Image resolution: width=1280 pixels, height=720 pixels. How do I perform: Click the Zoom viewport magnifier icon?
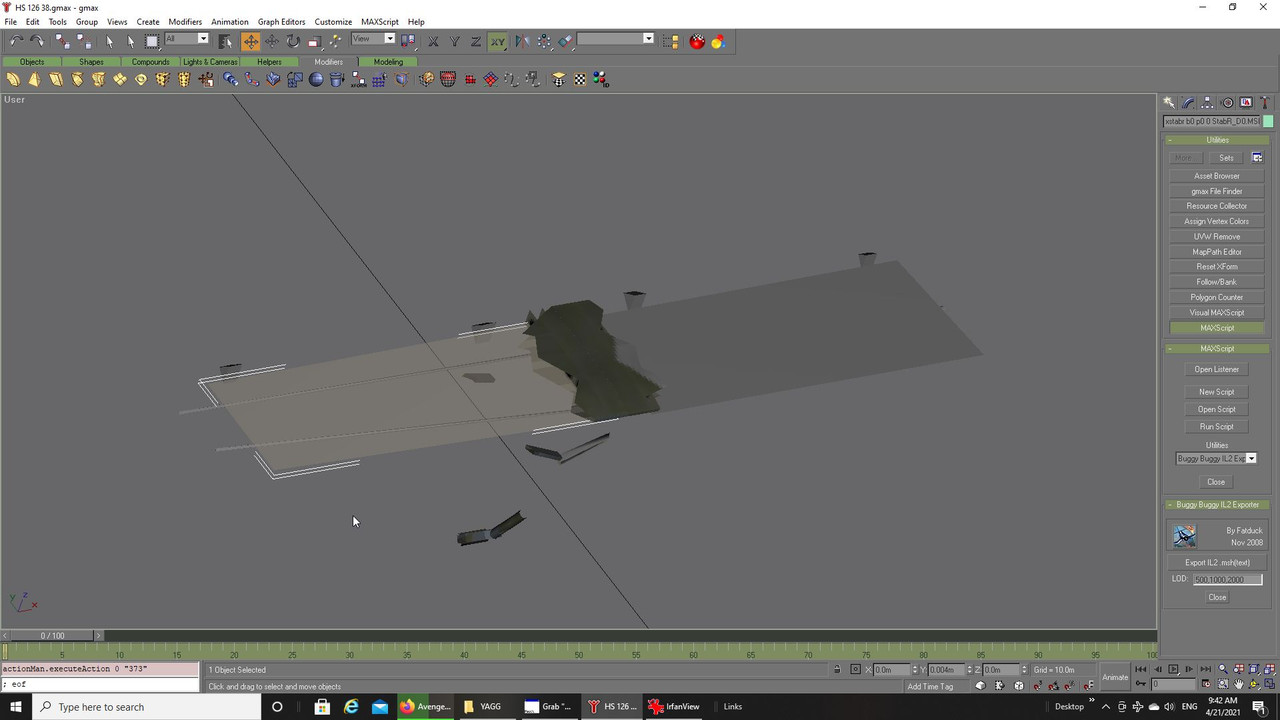[x=1223, y=669]
